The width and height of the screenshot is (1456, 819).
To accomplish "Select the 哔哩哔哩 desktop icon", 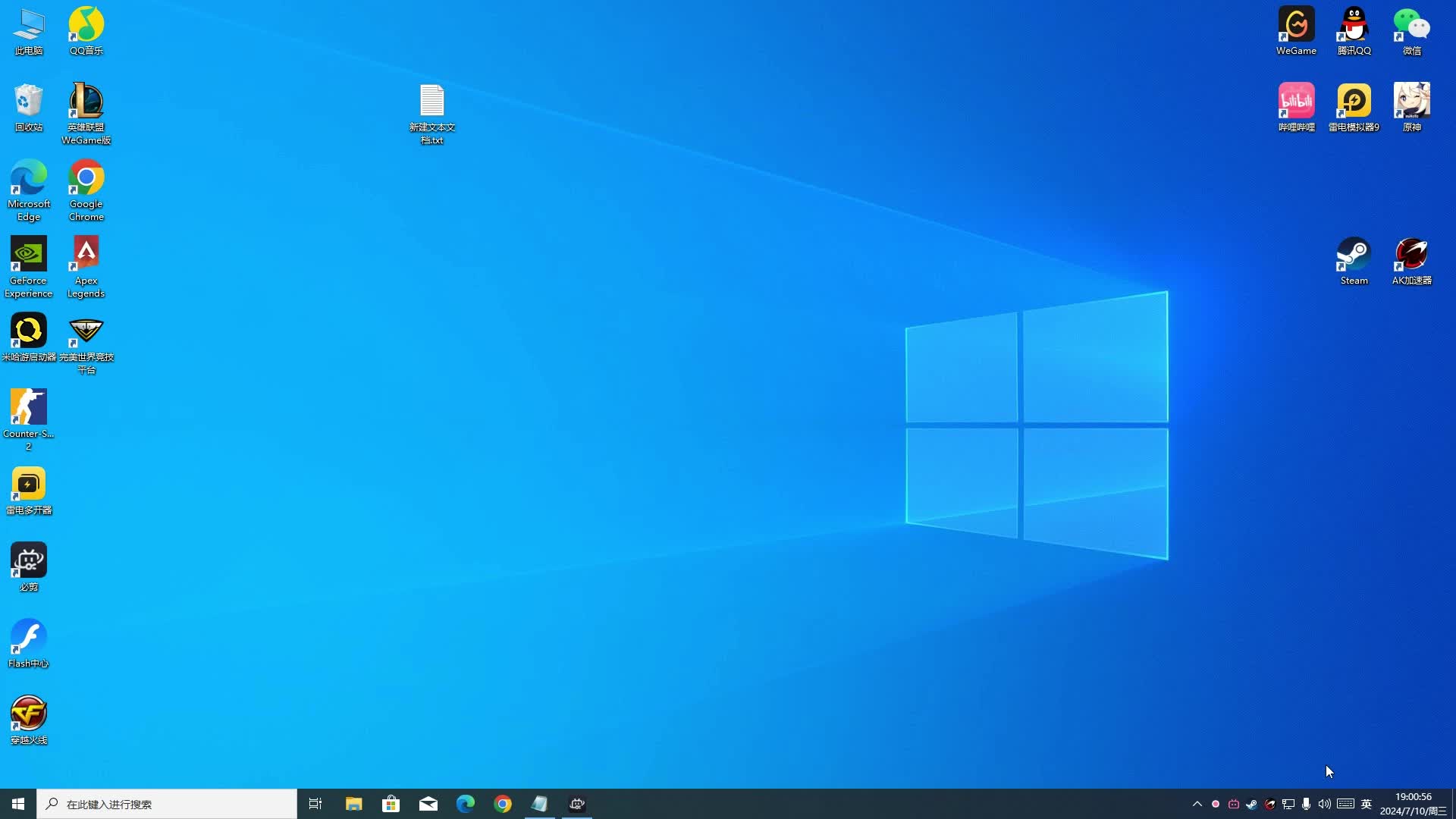I will [1296, 108].
